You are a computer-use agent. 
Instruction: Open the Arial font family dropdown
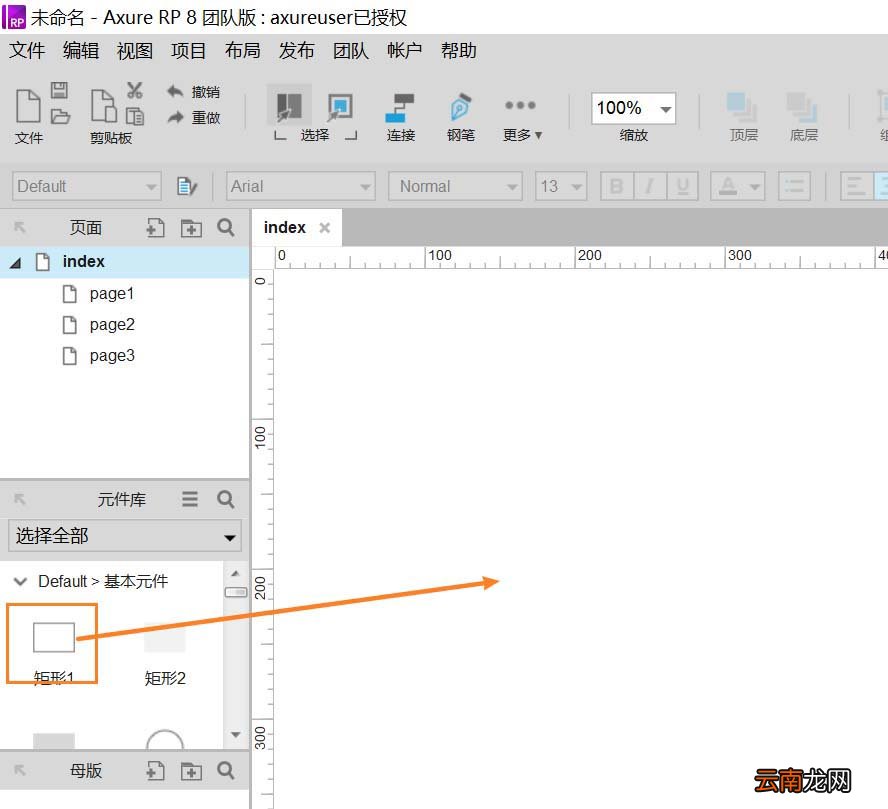pos(300,186)
